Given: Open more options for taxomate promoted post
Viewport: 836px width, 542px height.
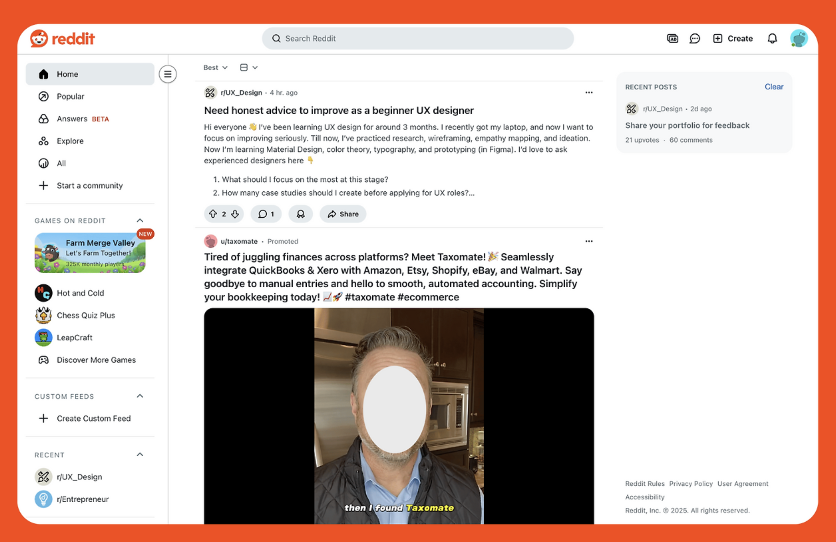Looking at the screenshot, I should (x=589, y=241).
